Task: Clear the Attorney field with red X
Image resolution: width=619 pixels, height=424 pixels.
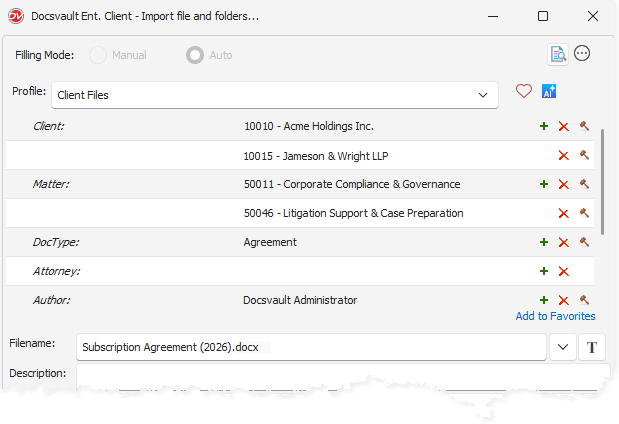Action: tap(563, 272)
